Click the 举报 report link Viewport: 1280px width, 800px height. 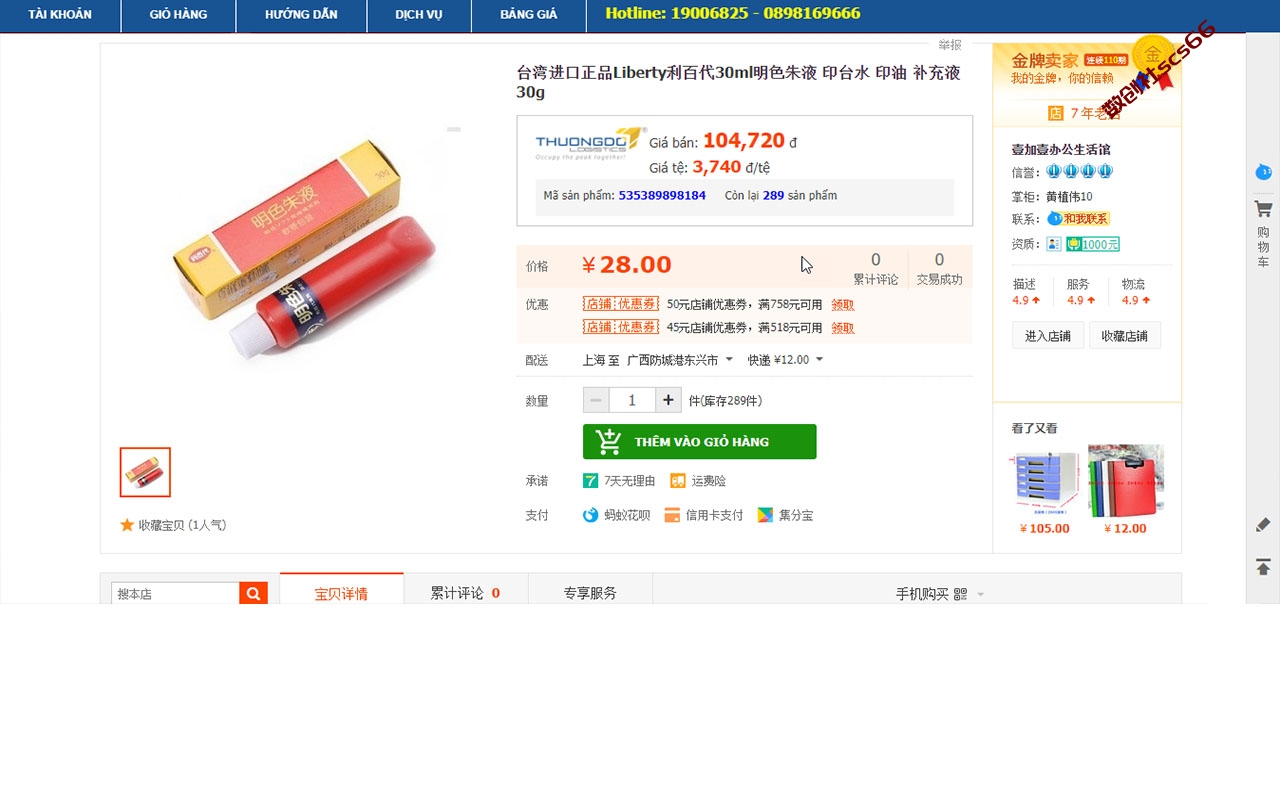(x=950, y=45)
